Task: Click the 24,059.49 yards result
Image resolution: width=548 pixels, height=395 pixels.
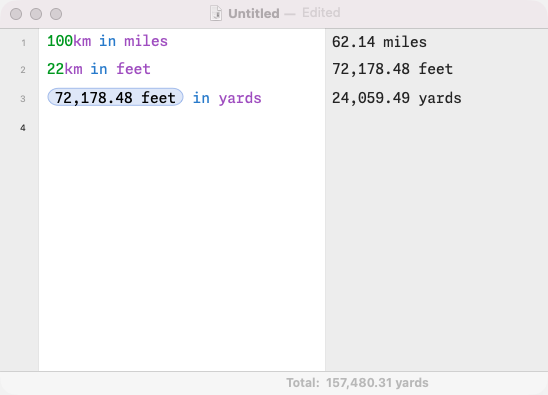Action: click(397, 98)
